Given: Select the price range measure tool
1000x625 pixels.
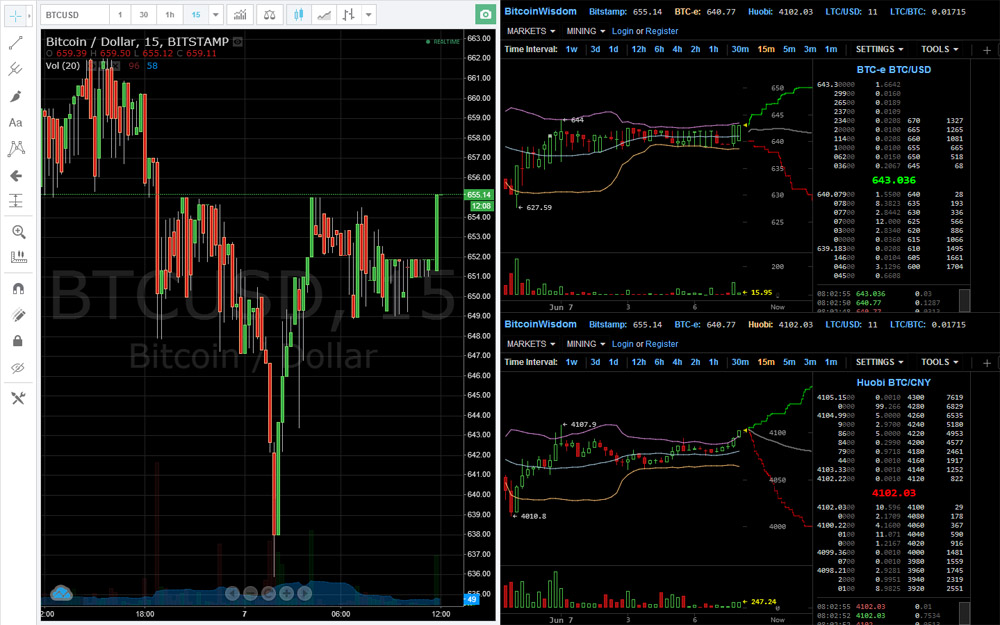Looking at the screenshot, I should click(16, 201).
